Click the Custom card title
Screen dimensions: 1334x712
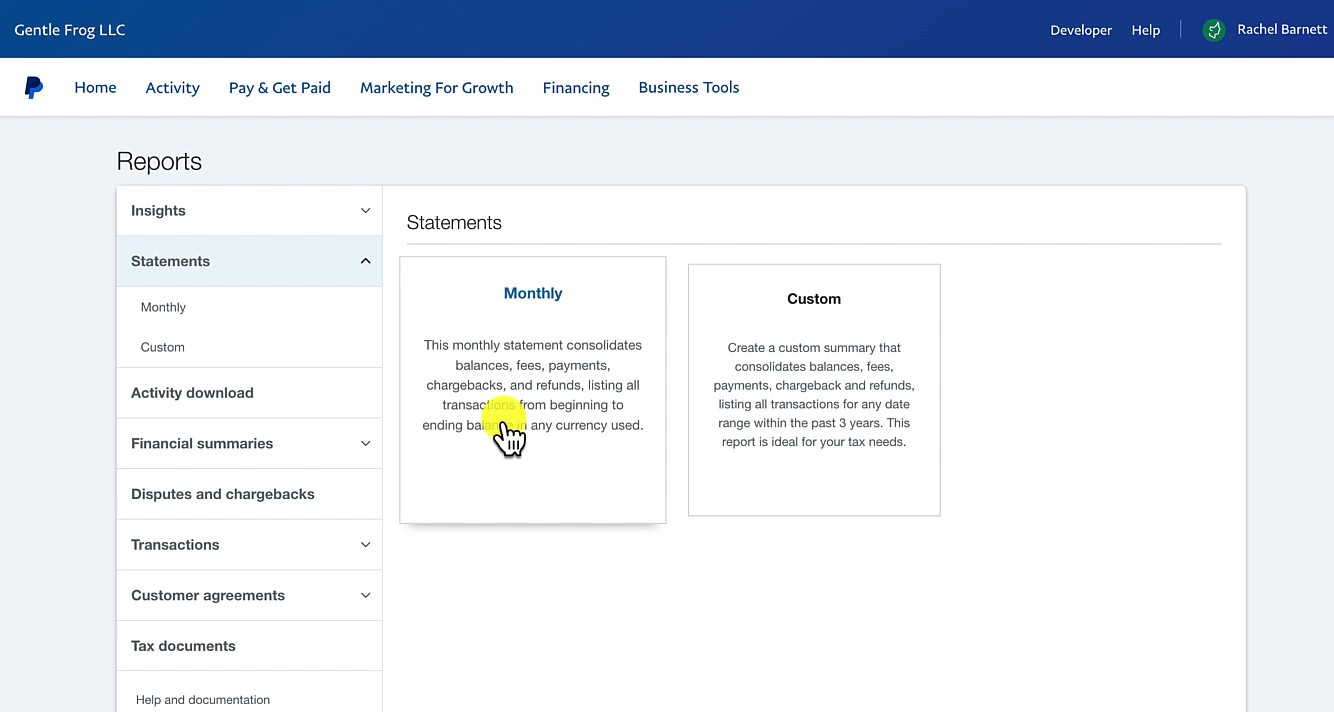(x=814, y=299)
